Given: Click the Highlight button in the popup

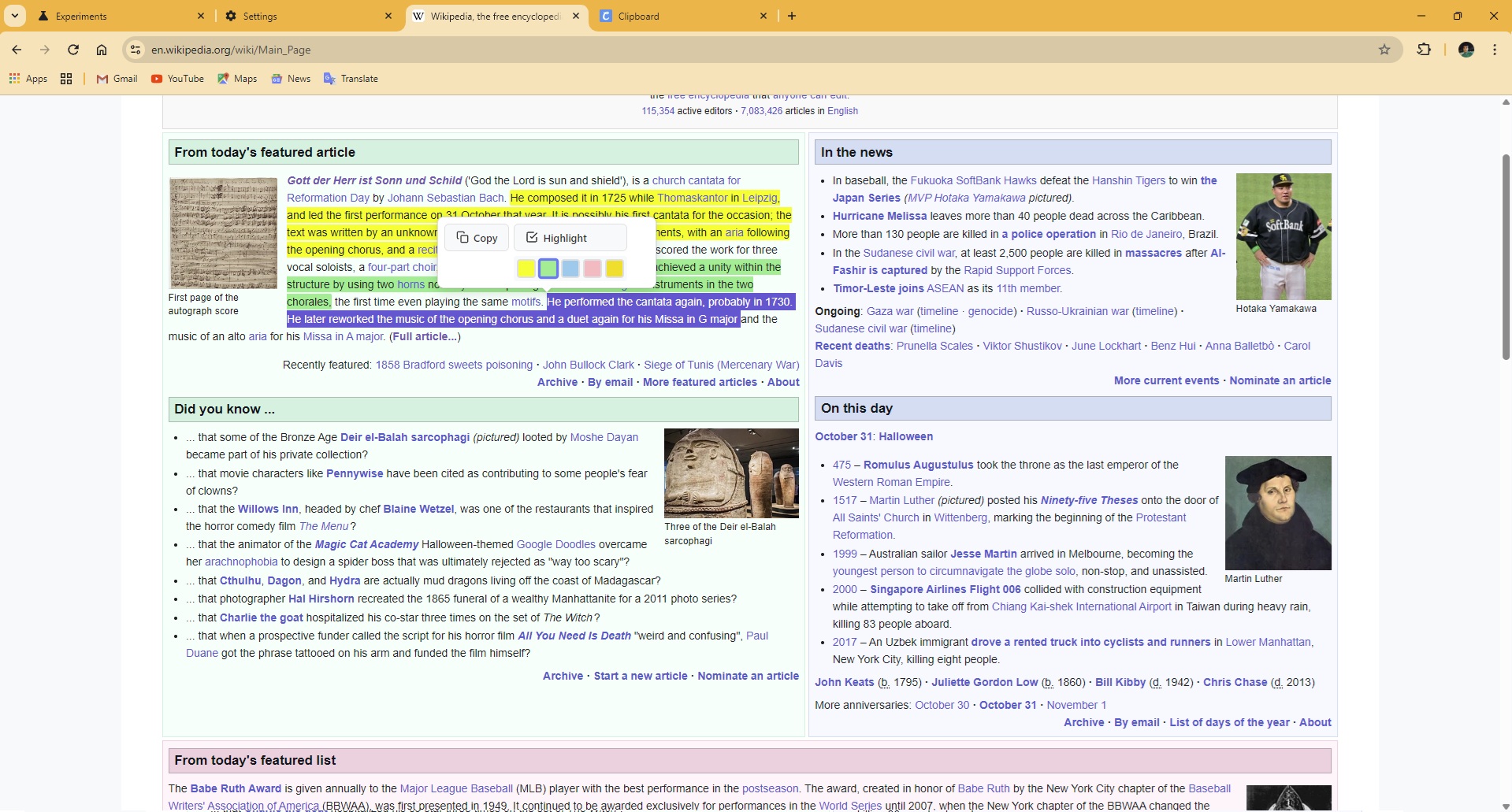Looking at the screenshot, I should pos(570,238).
